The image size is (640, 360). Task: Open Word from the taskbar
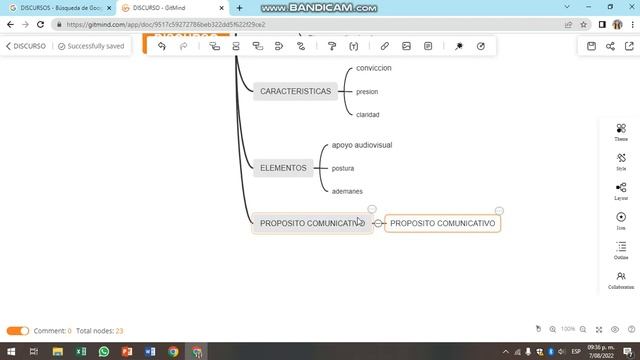click(150, 351)
